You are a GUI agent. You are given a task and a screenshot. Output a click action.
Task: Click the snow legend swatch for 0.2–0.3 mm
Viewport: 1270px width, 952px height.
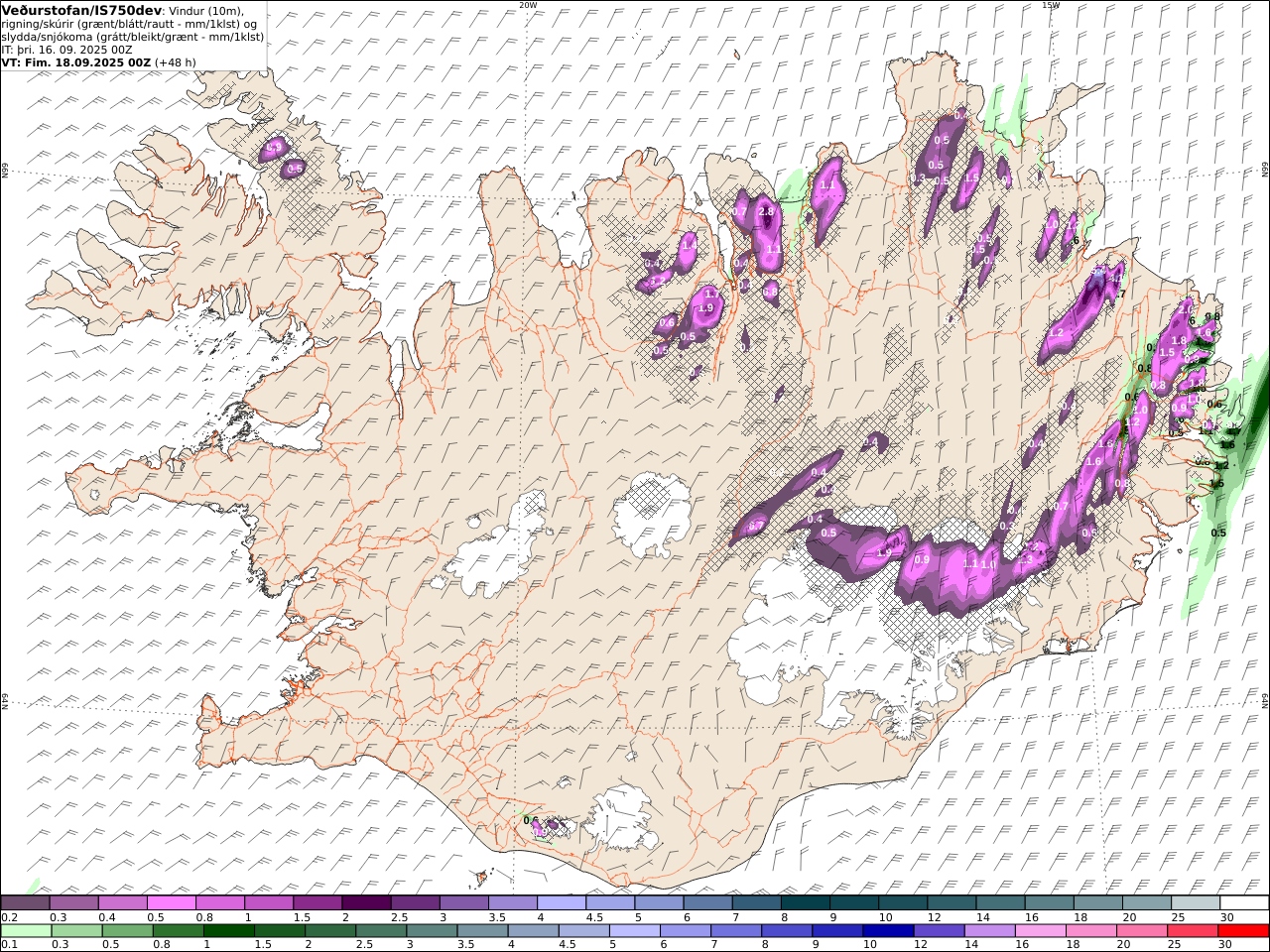click(25, 902)
